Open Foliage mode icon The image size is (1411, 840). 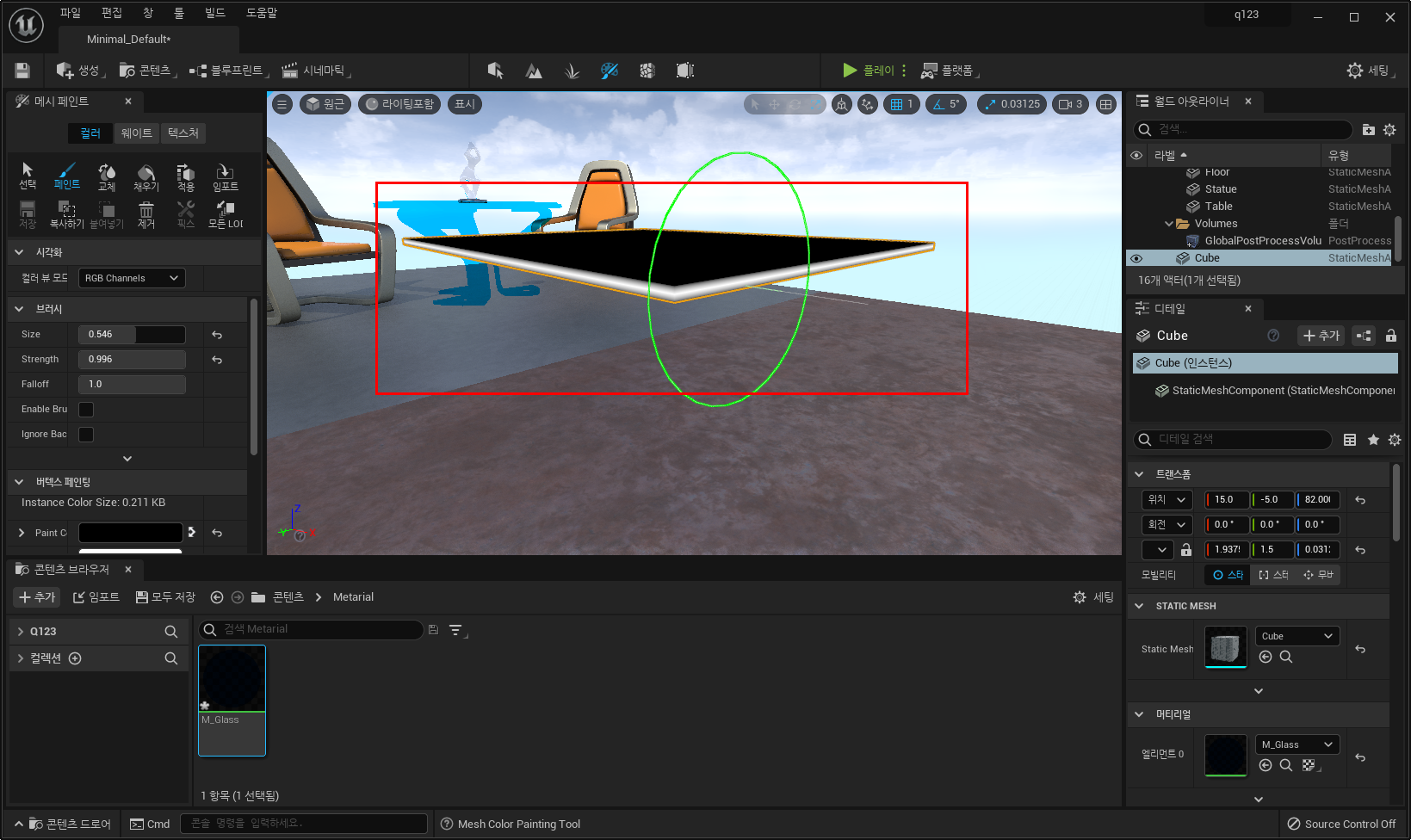coord(572,71)
